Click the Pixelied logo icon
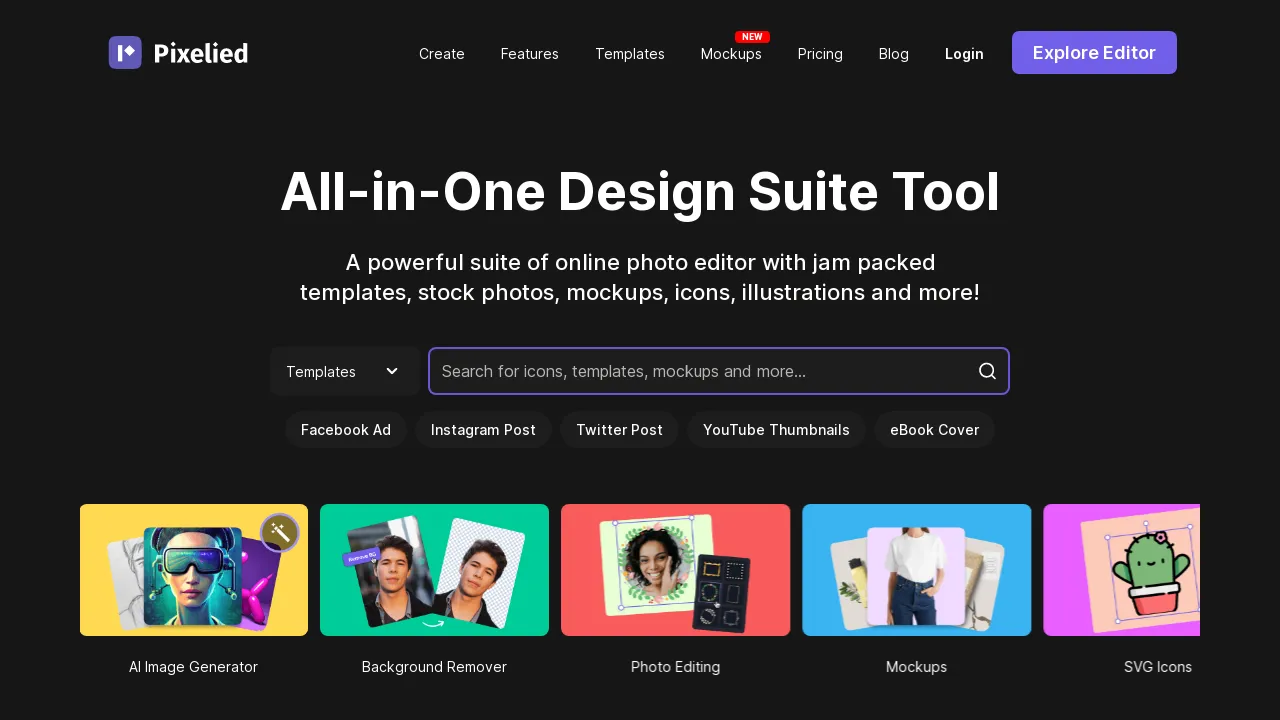Screen dimensions: 1280x720 point(125,53)
